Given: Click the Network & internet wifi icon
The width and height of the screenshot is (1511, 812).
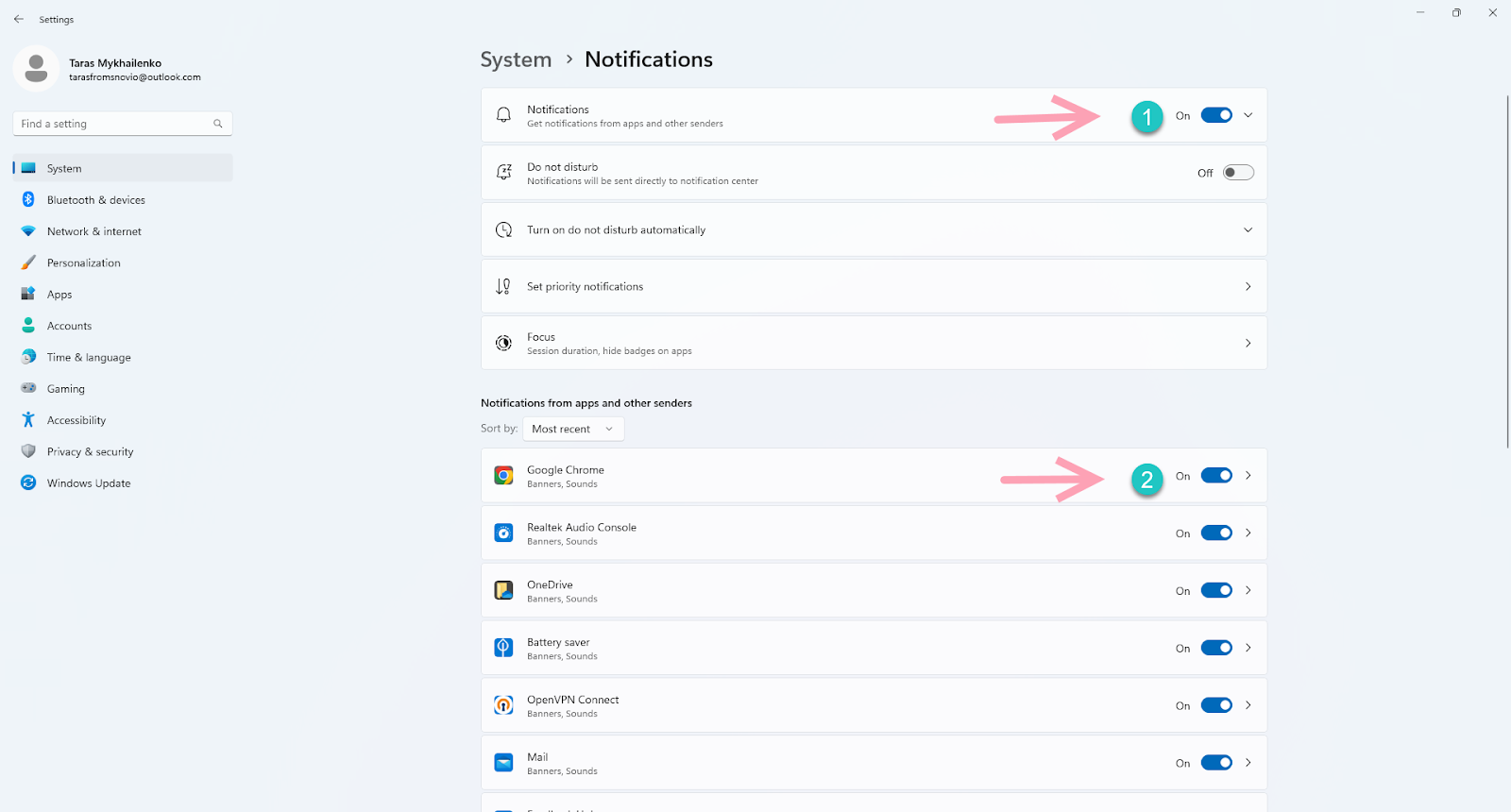Looking at the screenshot, I should click(28, 231).
